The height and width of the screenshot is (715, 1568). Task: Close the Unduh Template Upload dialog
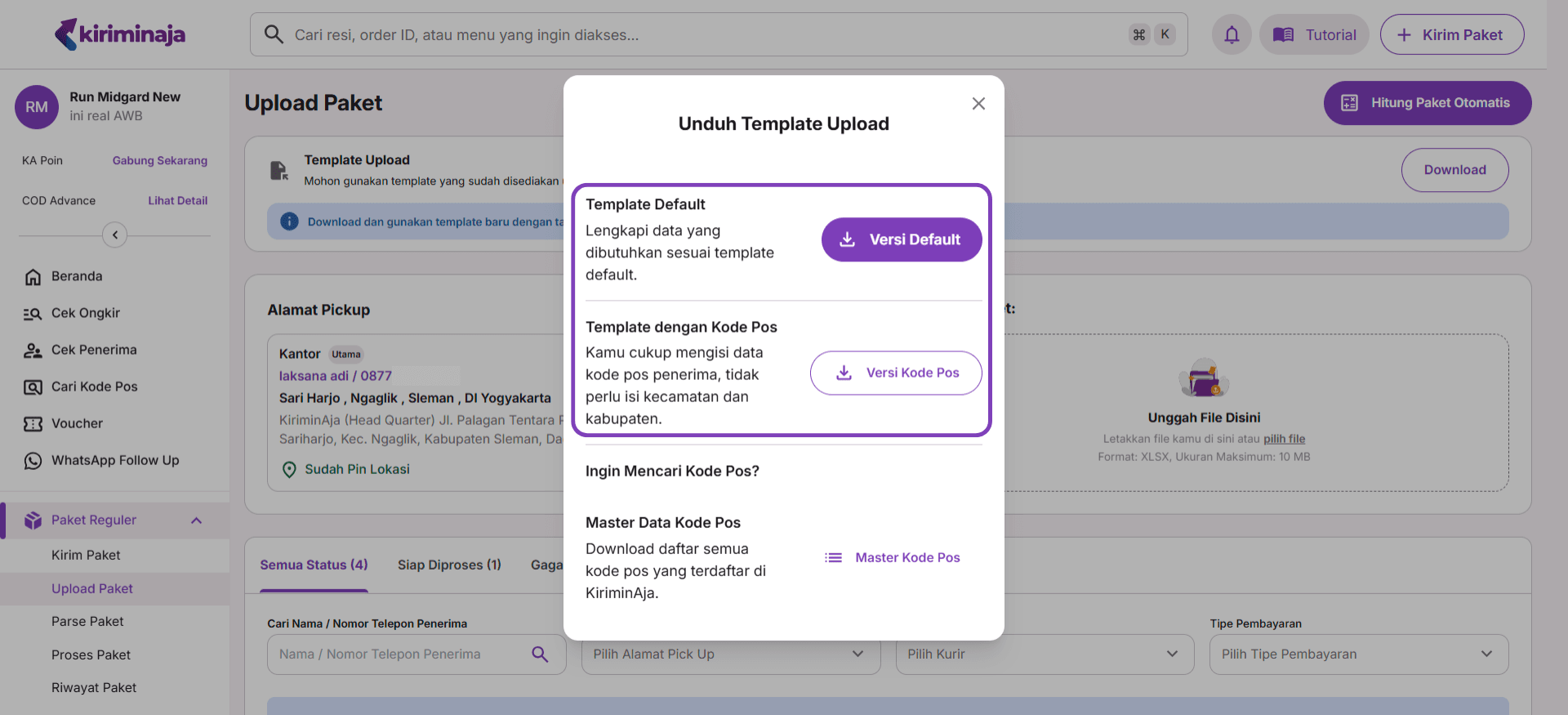(978, 104)
